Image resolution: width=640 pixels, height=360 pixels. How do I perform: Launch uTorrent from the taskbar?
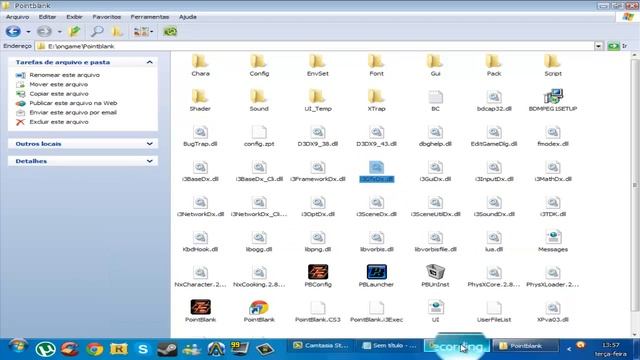(45, 349)
